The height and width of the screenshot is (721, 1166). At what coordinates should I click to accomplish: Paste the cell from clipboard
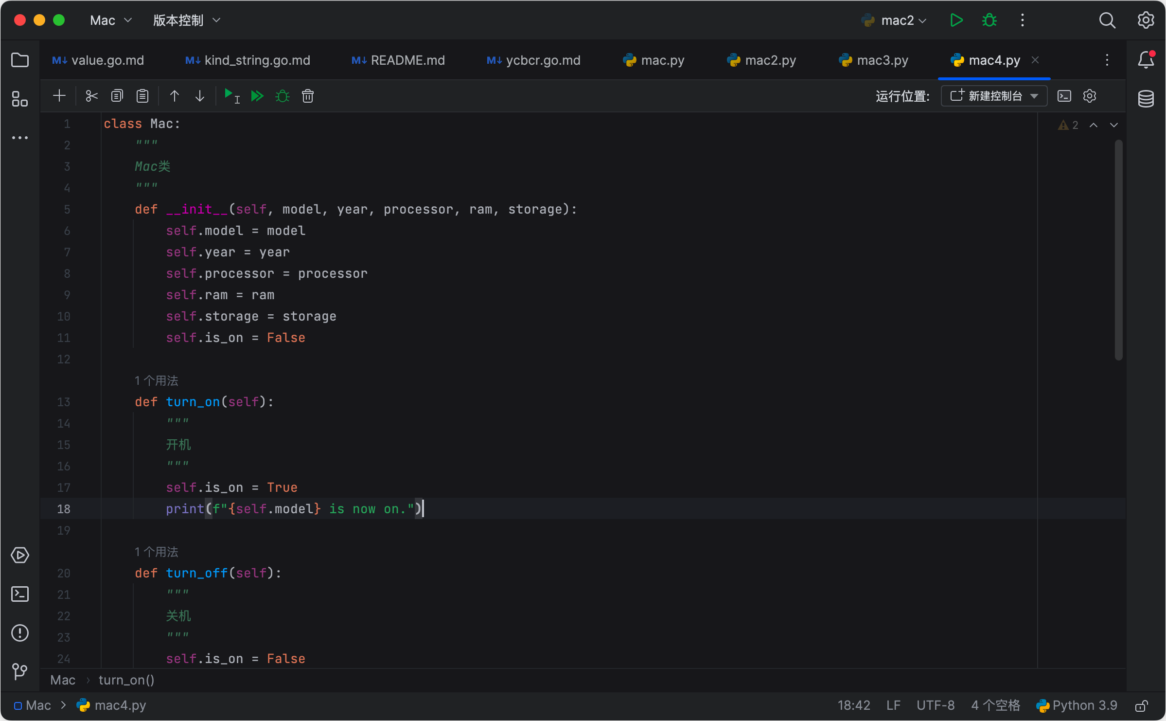click(x=142, y=96)
